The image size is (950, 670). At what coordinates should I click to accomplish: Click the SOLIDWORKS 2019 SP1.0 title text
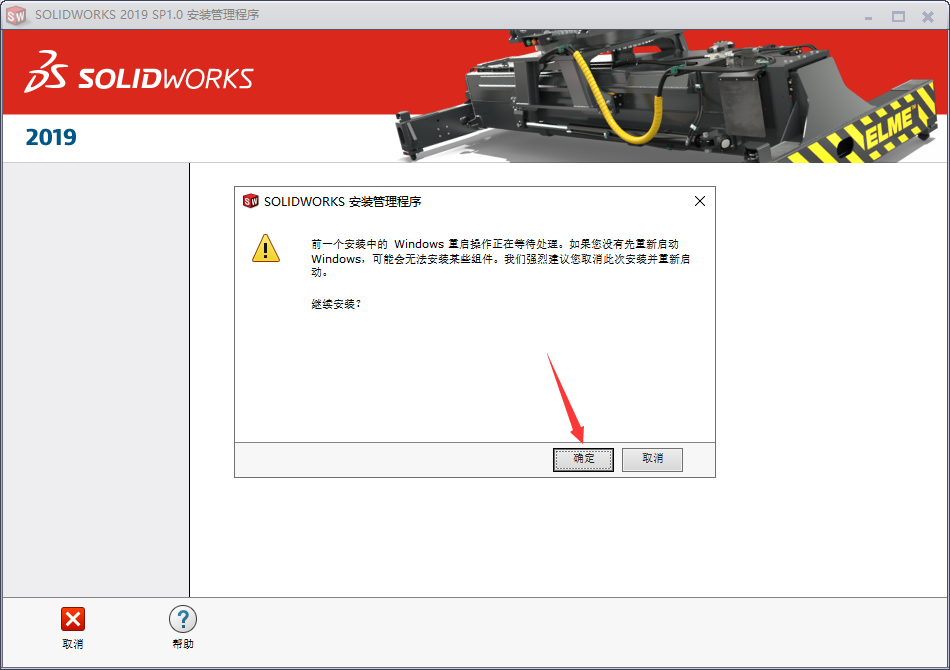click(x=147, y=15)
